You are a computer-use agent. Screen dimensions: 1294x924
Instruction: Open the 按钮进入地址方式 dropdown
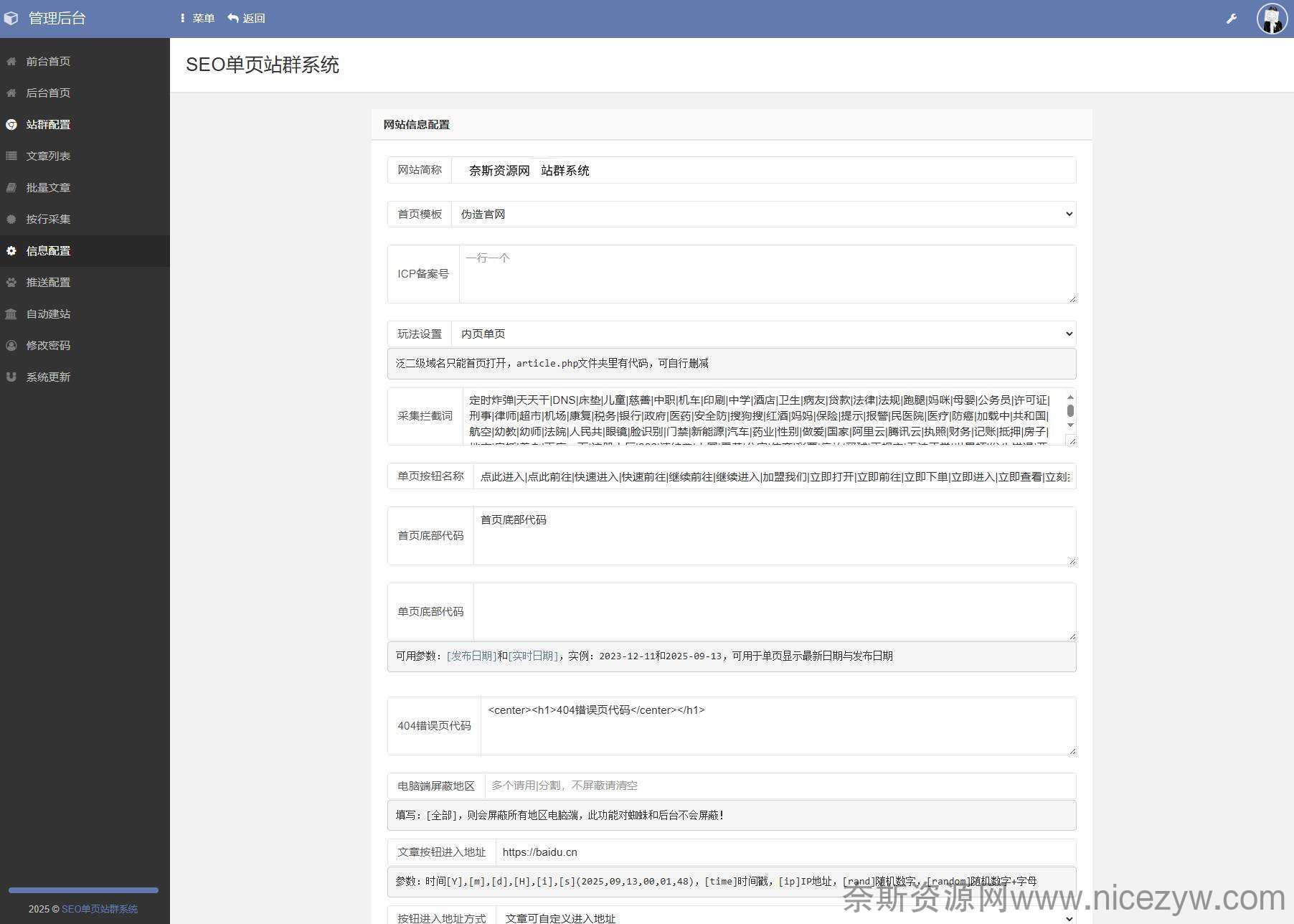point(785,917)
